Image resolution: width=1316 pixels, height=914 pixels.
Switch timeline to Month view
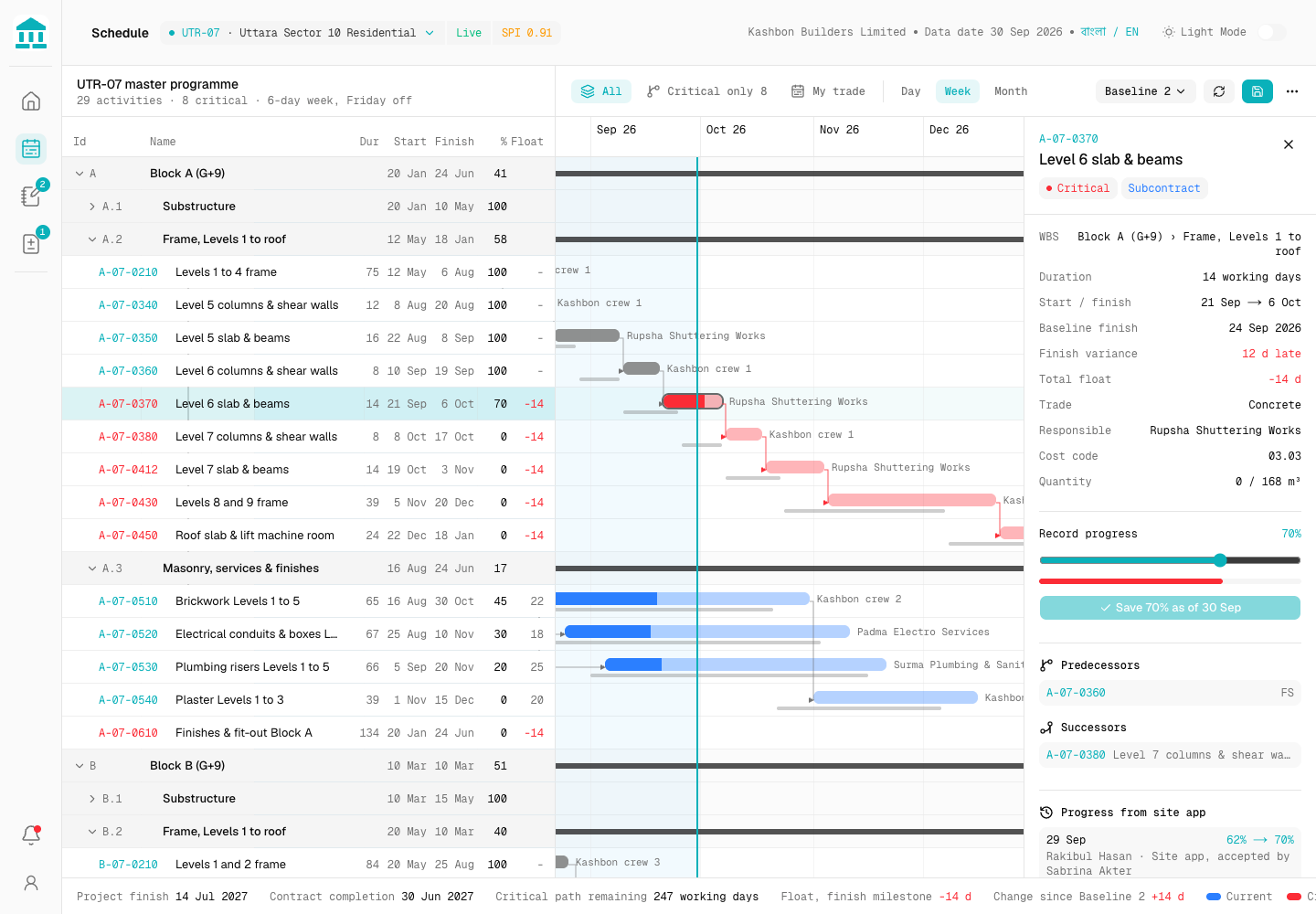(1011, 91)
